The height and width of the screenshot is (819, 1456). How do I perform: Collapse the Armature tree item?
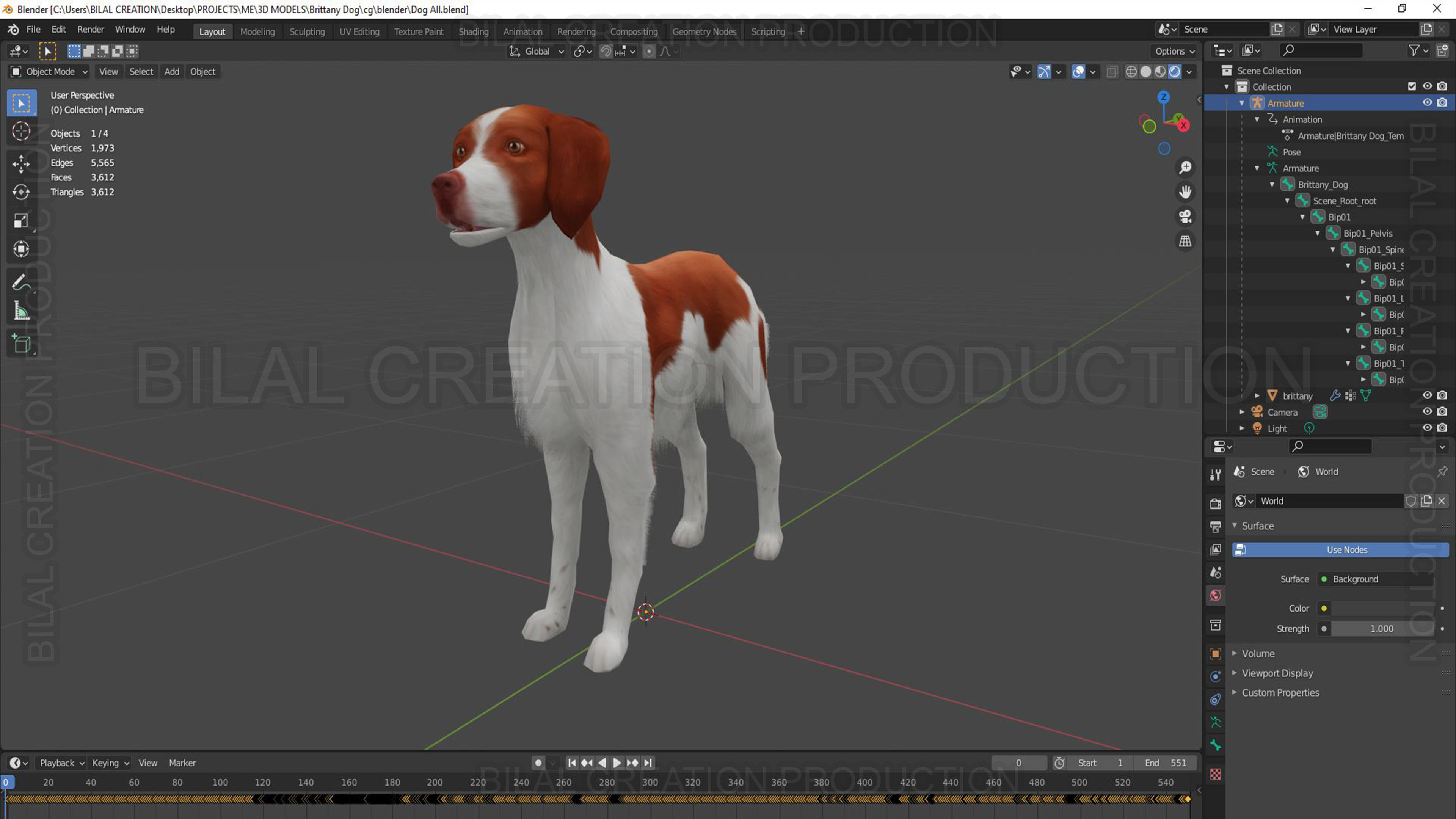coord(1242,103)
